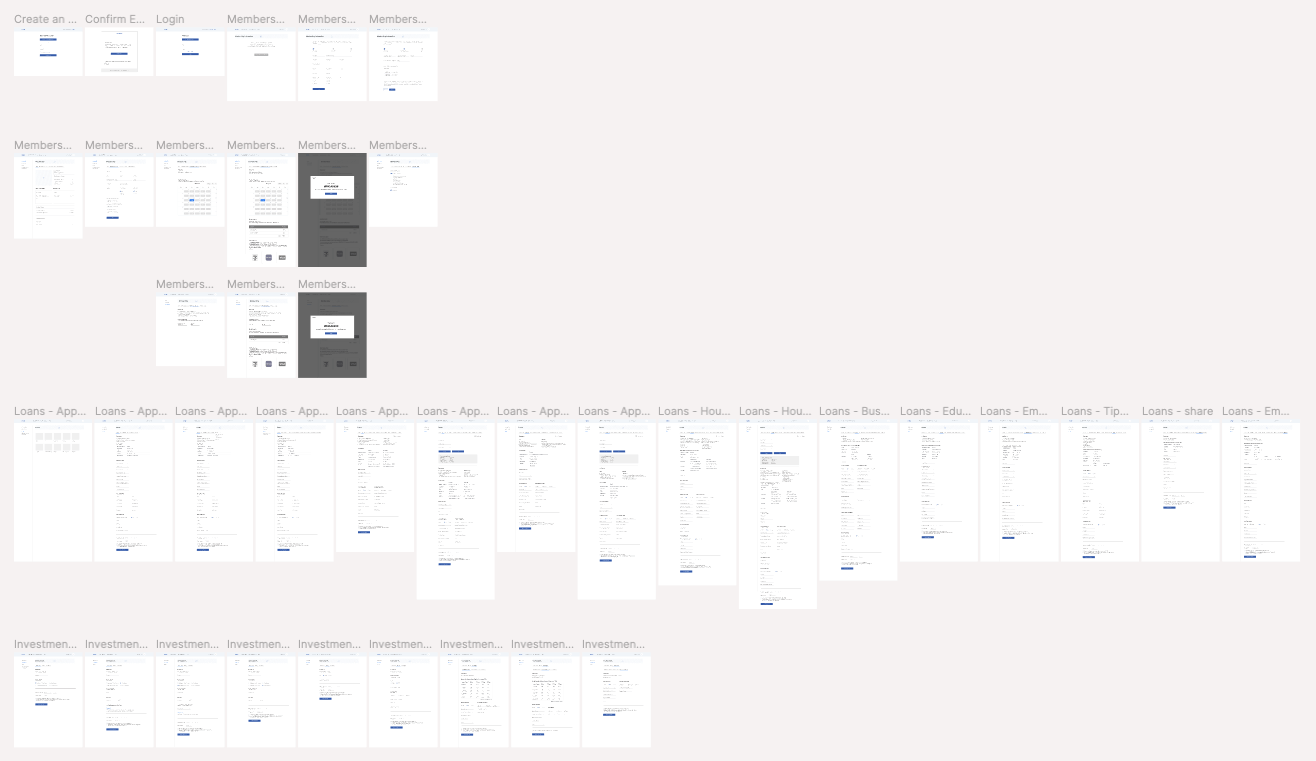Select the "Loans - Edu..." artboard label
The width and height of the screenshot is (1316, 761).
coord(936,411)
